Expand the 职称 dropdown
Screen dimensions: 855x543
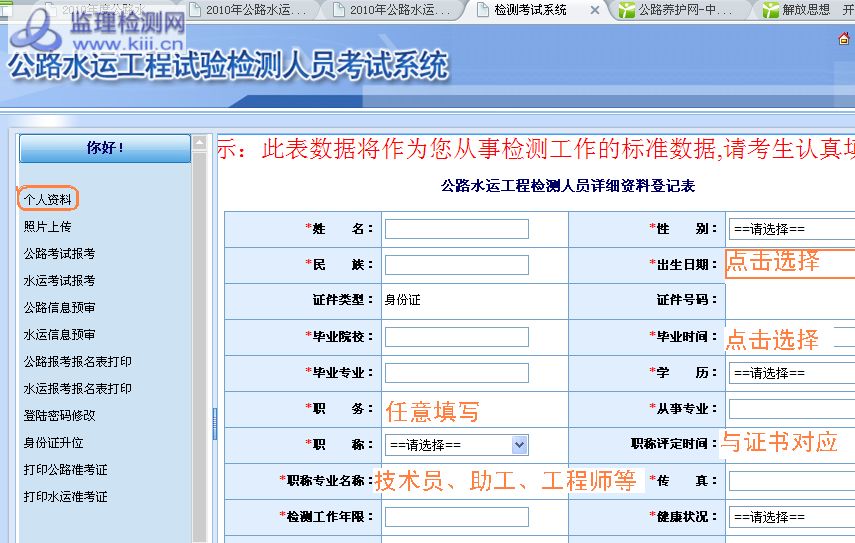click(x=456, y=445)
